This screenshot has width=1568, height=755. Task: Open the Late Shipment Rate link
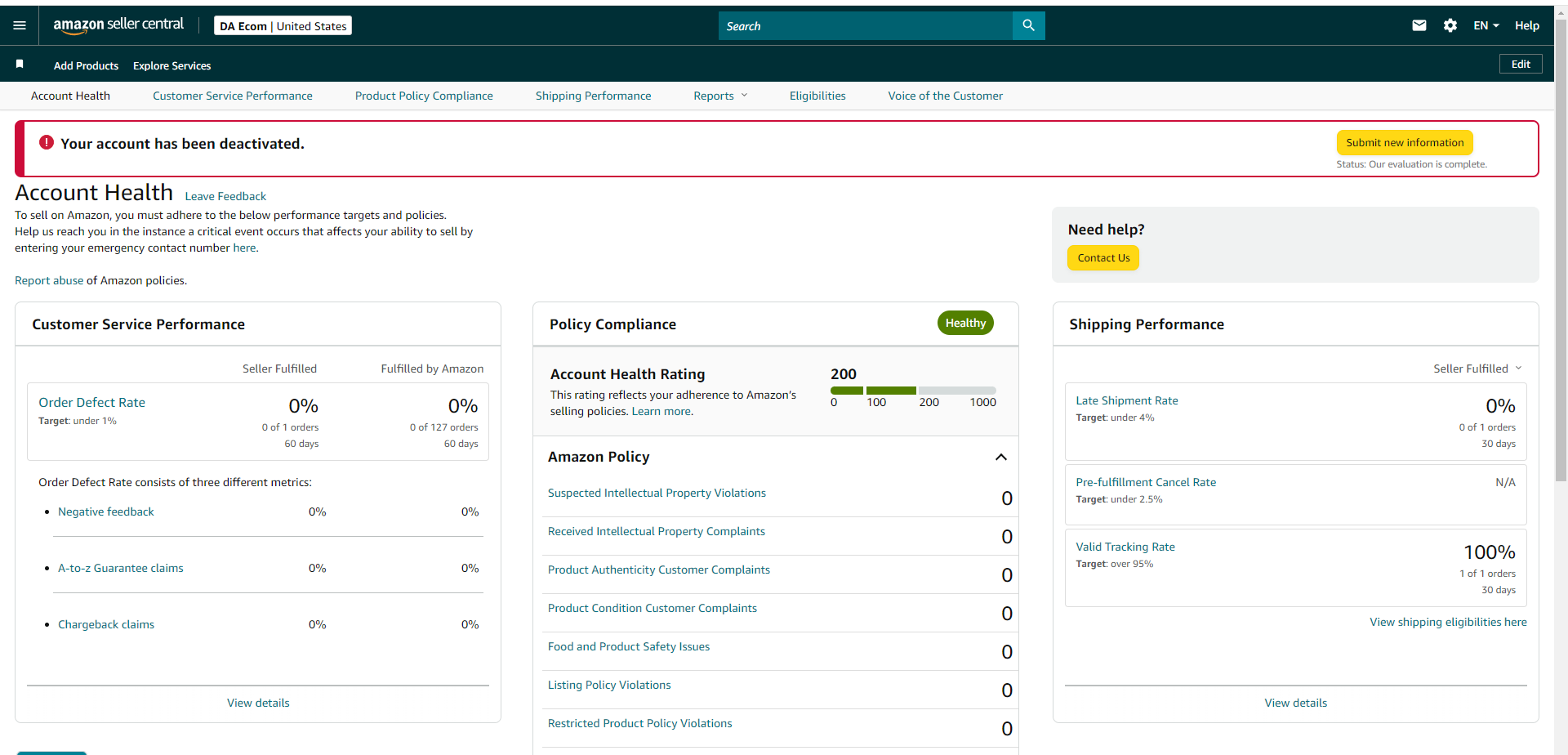click(x=1127, y=400)
